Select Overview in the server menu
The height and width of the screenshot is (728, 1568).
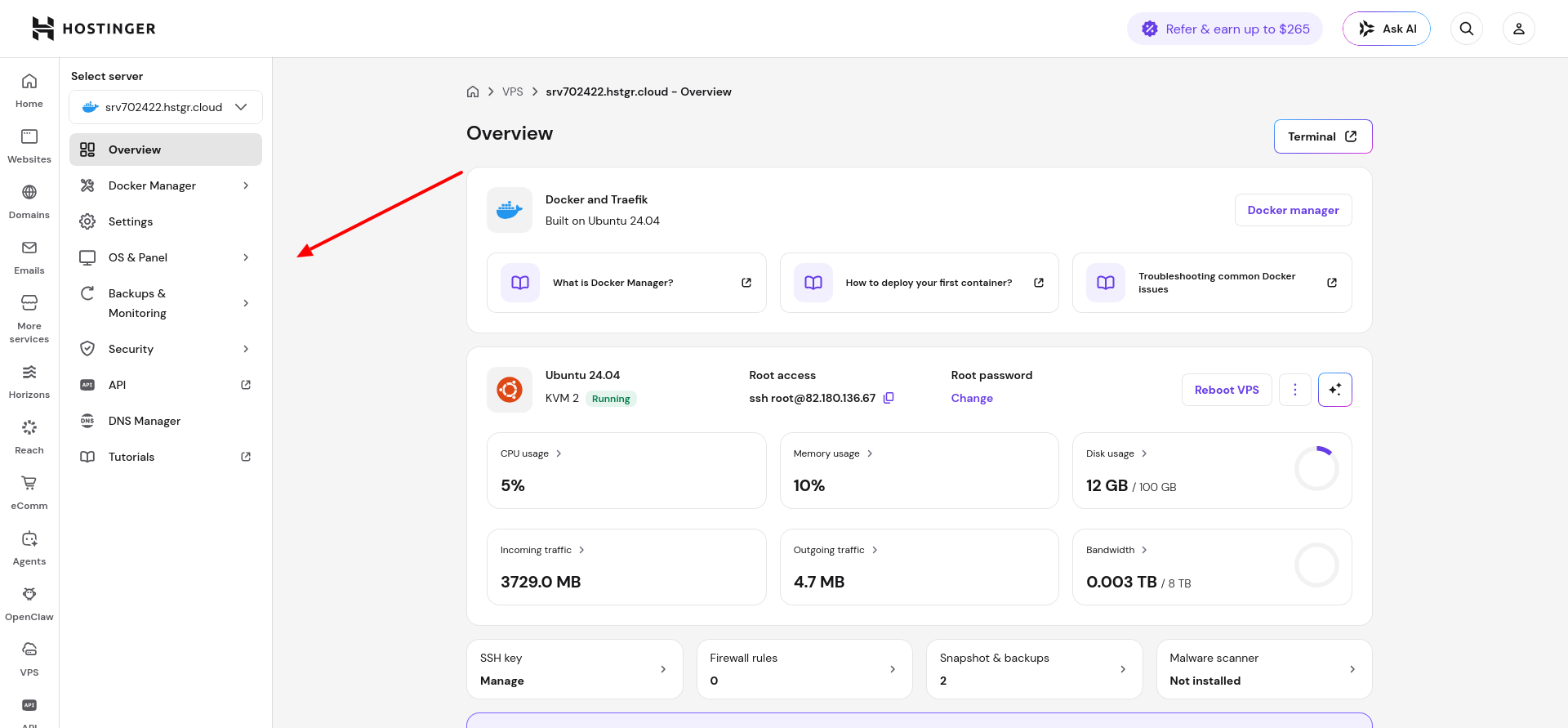click(166, 150)
